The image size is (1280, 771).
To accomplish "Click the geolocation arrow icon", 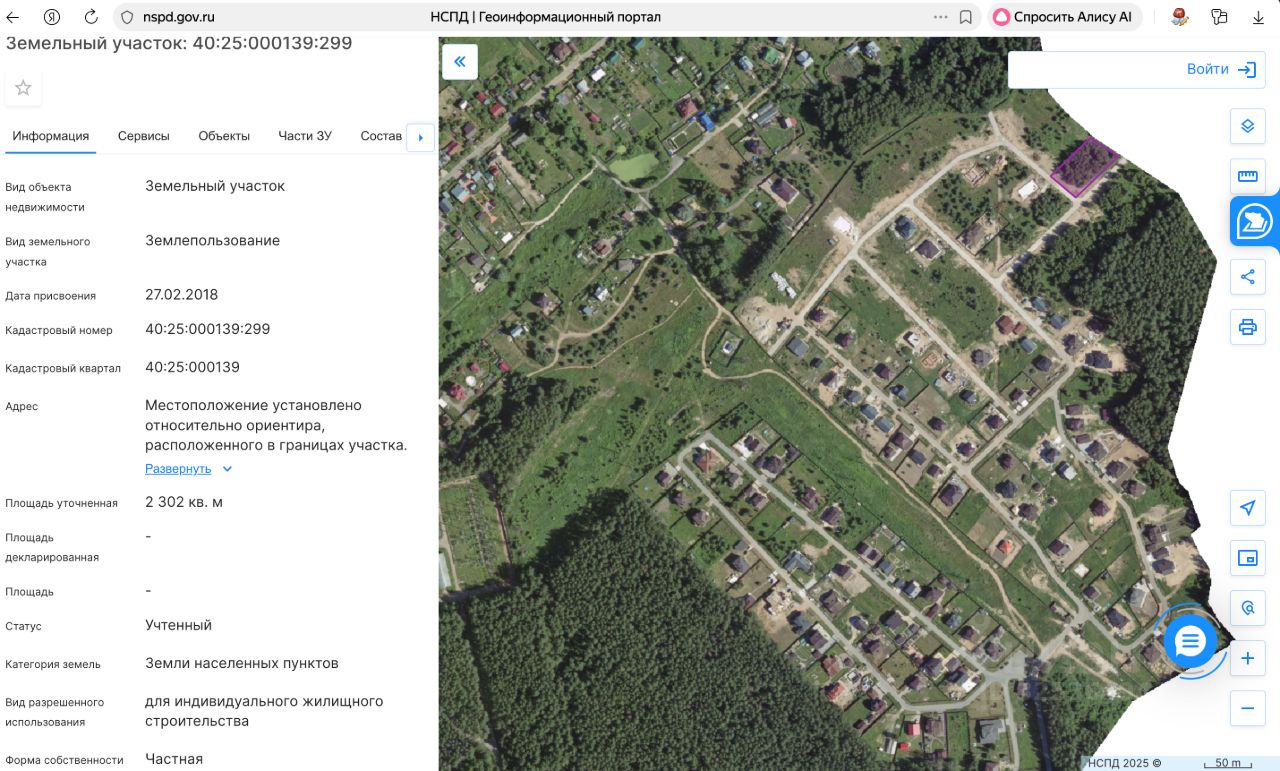I will [1247, 508].
